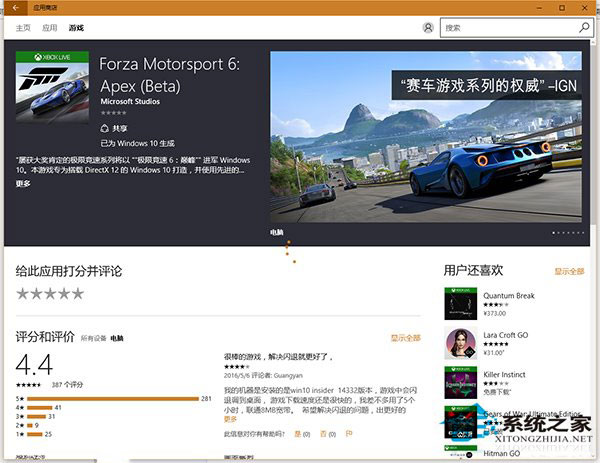
Task: Open Forza Motorsport 6 app cover icon
Action: [x=52, y=87]
